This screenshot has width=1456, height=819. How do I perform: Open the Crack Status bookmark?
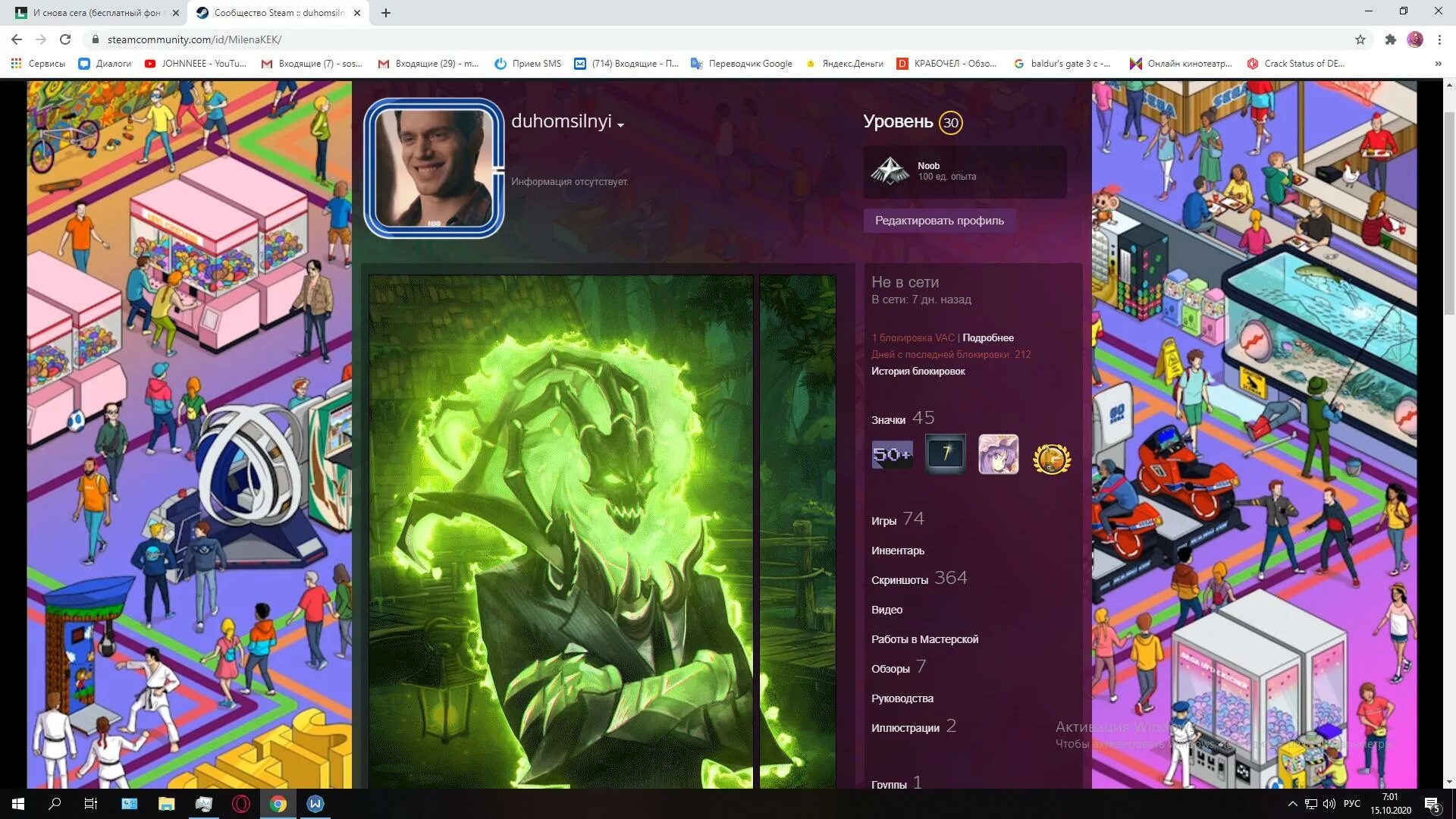coord(1296,64)
